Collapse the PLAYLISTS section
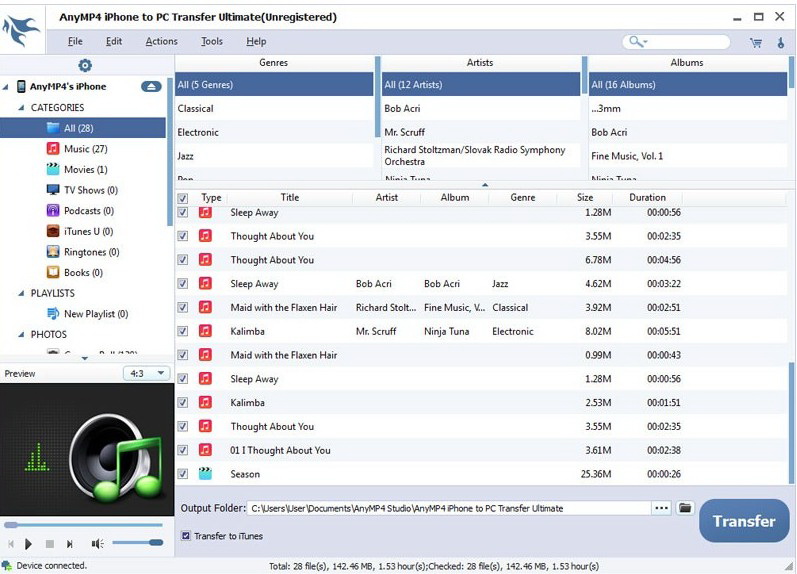This screenshot has width=797, height=574. click(21, 293)
